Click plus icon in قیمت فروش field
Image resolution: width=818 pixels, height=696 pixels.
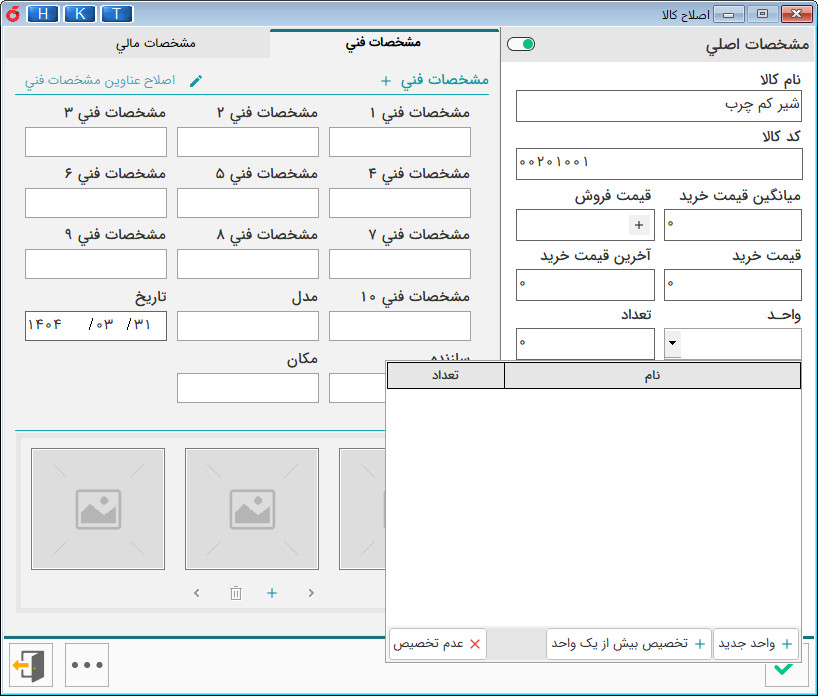click(x=639, y=225)
